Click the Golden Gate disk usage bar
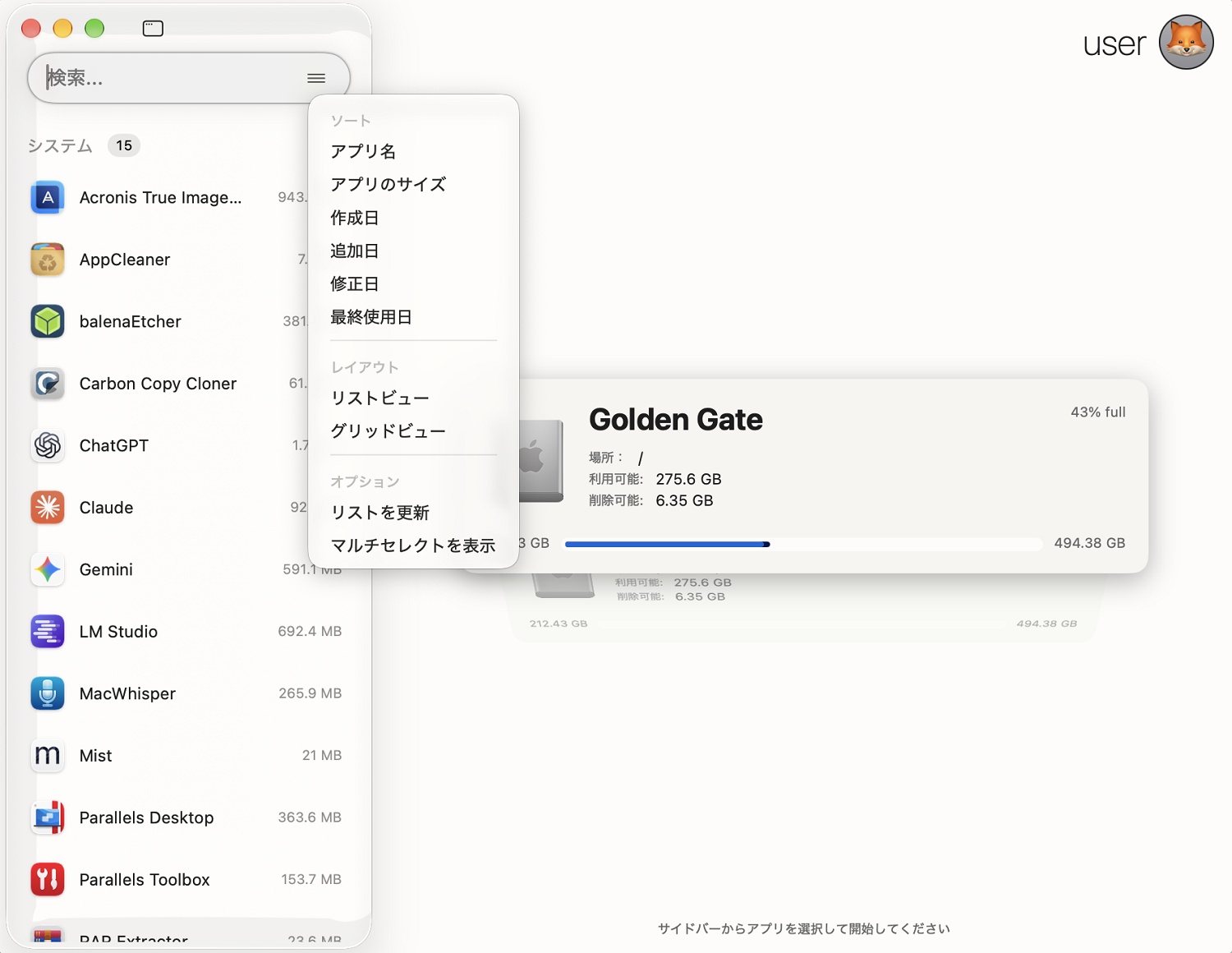 [x=802, y=544]
